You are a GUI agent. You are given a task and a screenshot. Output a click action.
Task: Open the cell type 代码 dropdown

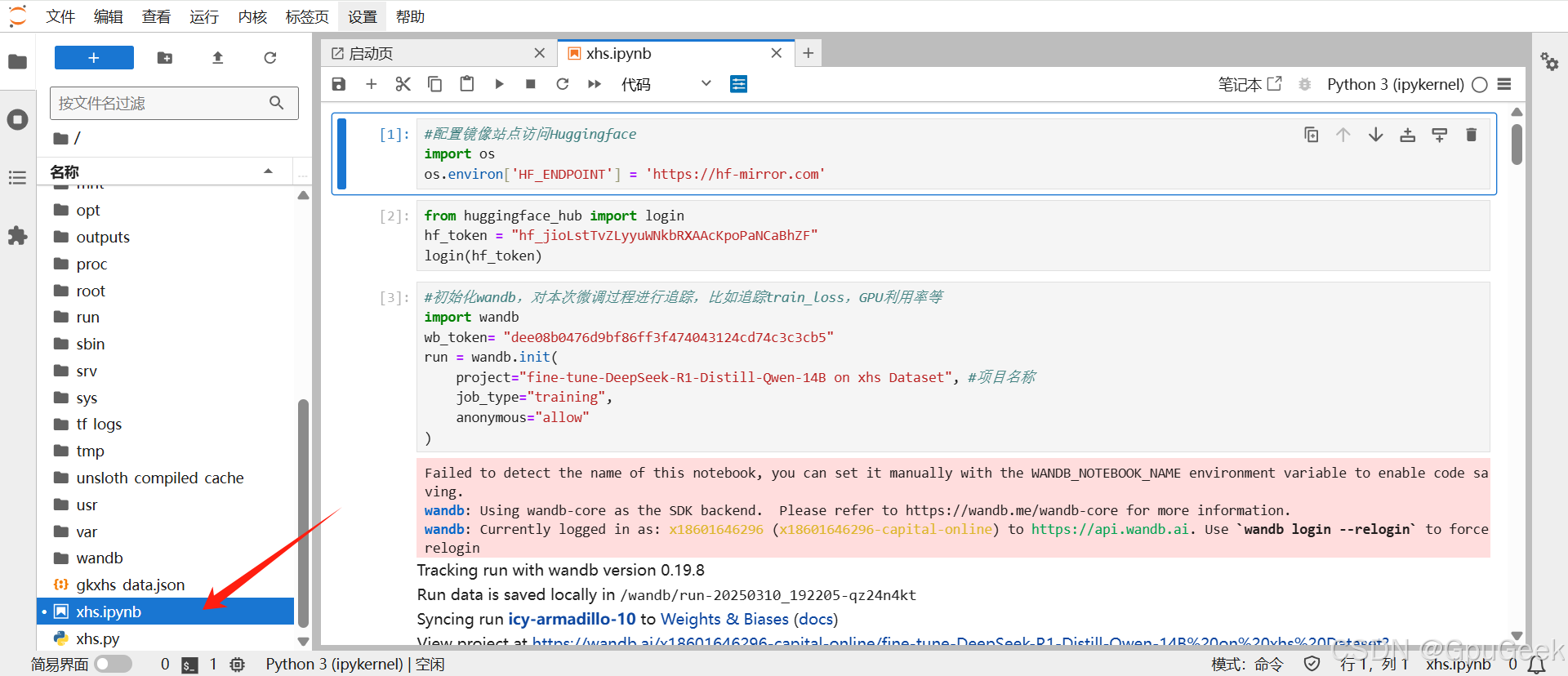(x=666, y=84)
